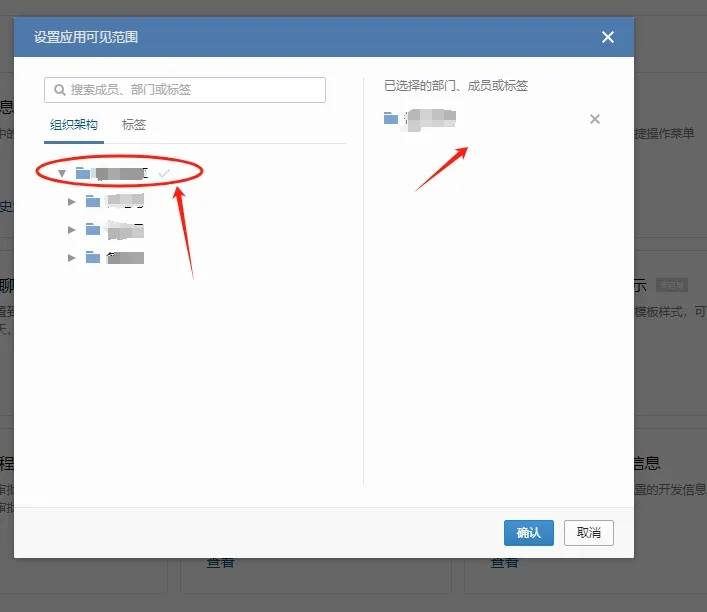Expand the third sub-department arrow
This screenshot has height=612, width=707.
[x=72, y=258]
